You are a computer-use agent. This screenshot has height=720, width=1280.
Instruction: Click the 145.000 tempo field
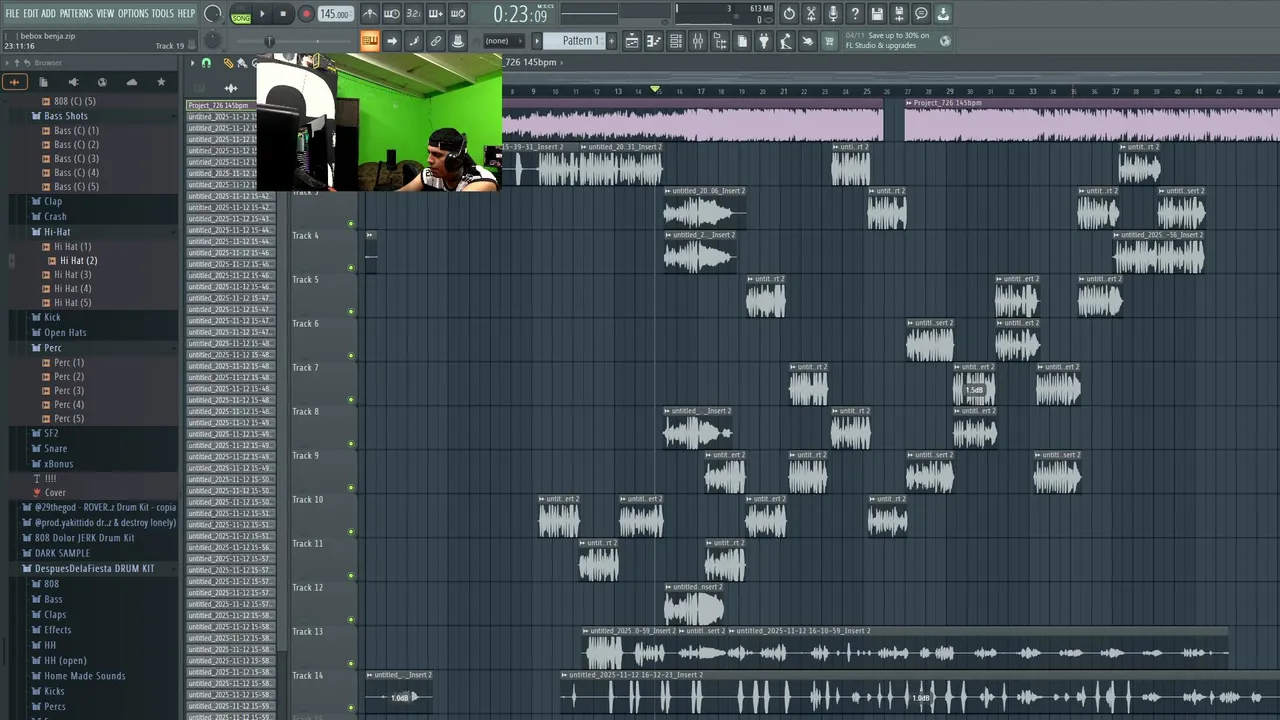335,14
